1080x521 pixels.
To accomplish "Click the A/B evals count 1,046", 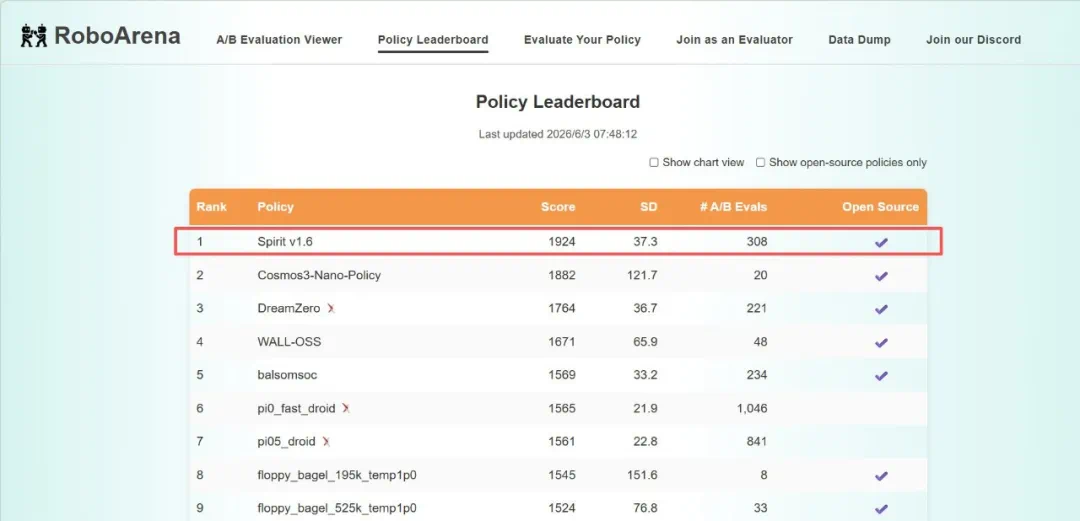I will (752, 409).
